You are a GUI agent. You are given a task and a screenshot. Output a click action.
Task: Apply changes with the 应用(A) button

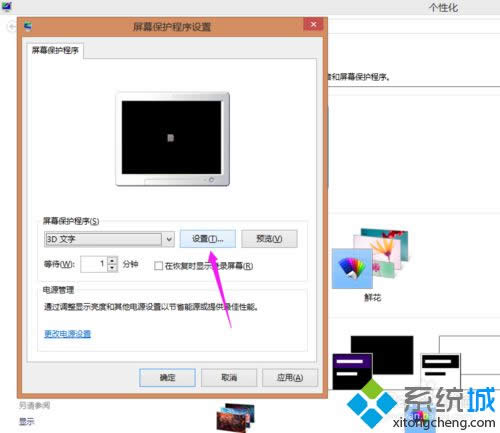click(x=290, y=377)
